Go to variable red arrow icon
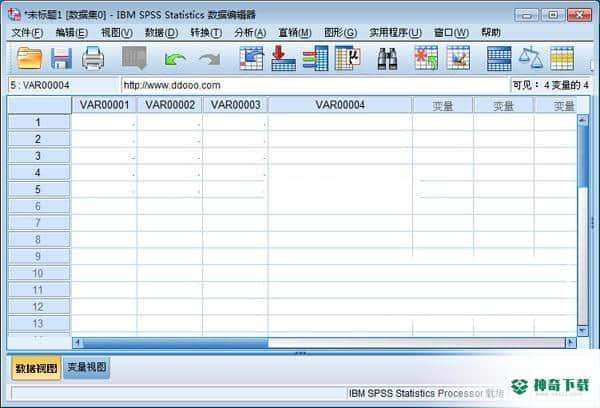 [283, 58]
